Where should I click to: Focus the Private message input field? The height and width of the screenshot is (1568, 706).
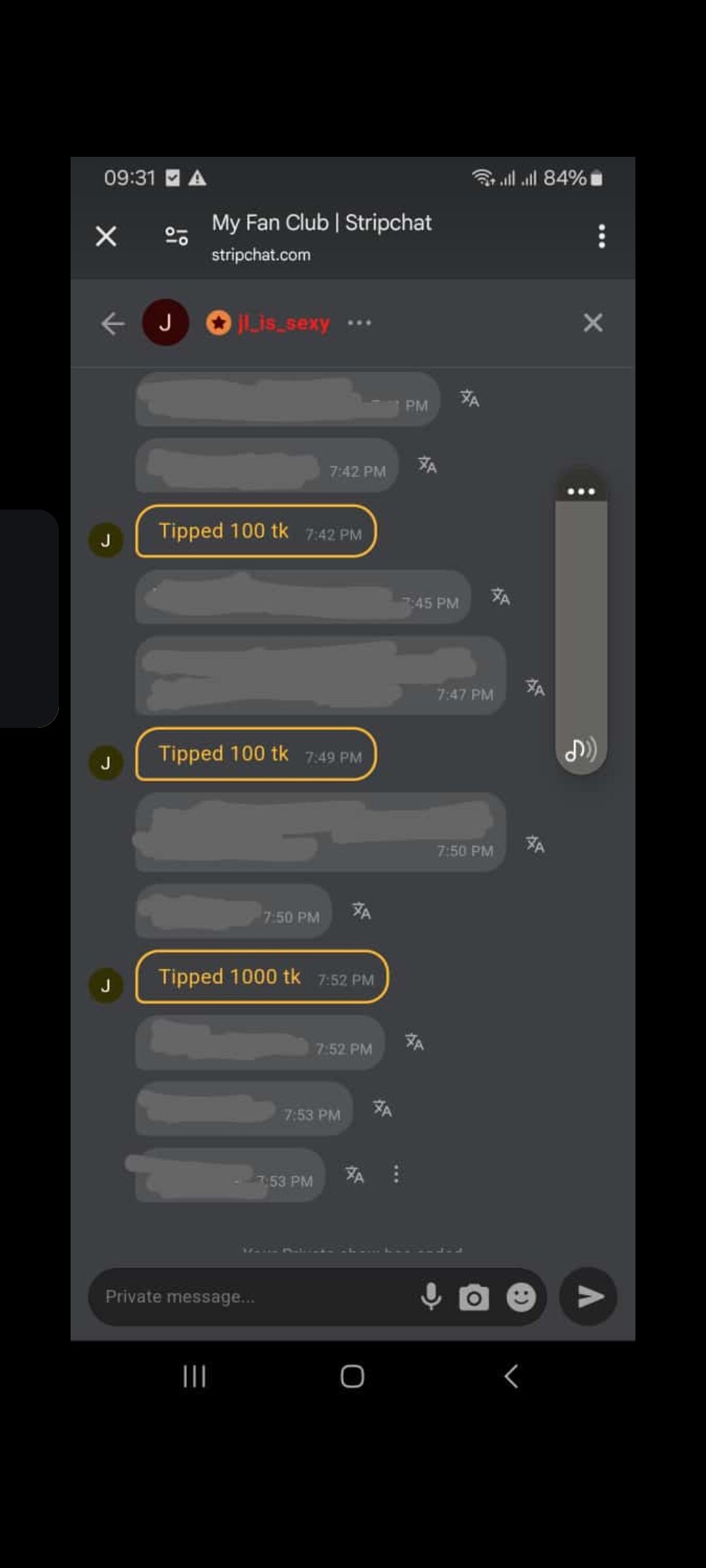tap(255, 1297)
